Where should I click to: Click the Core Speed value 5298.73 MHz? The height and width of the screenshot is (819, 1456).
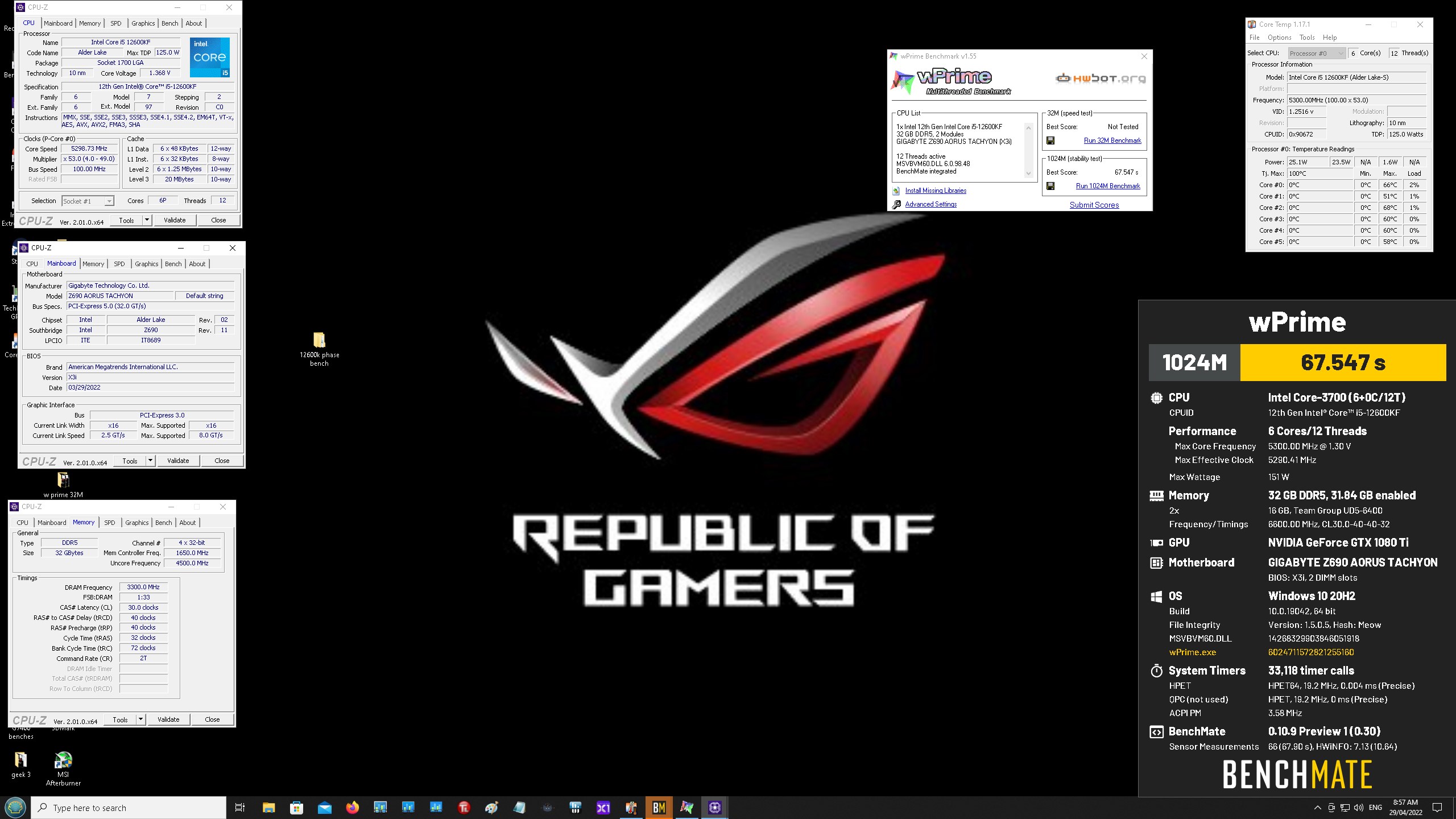pyautogui.click(x=89, y=148)
